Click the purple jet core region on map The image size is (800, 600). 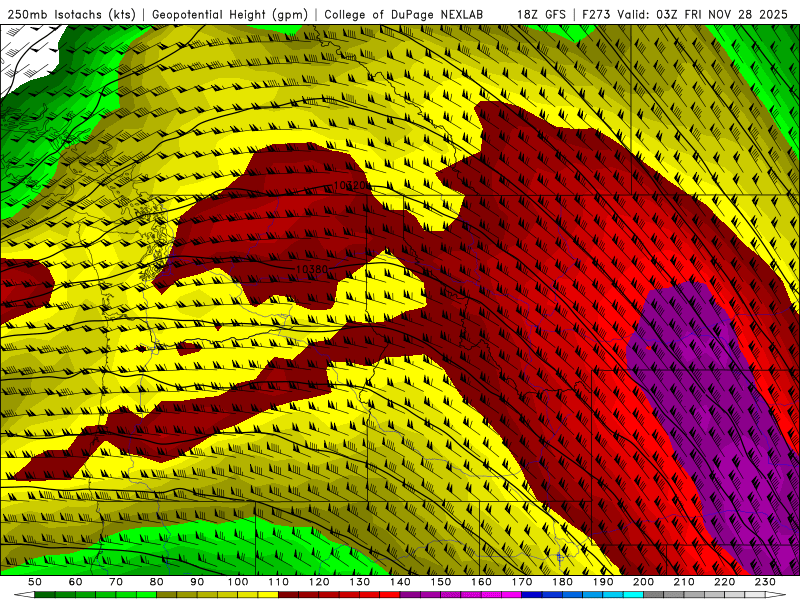[x=714, y=429]
